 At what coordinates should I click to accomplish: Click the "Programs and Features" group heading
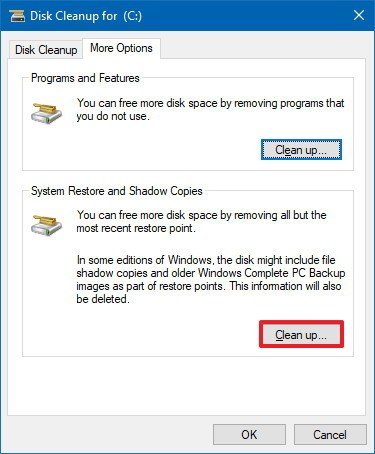click(85, 78)
